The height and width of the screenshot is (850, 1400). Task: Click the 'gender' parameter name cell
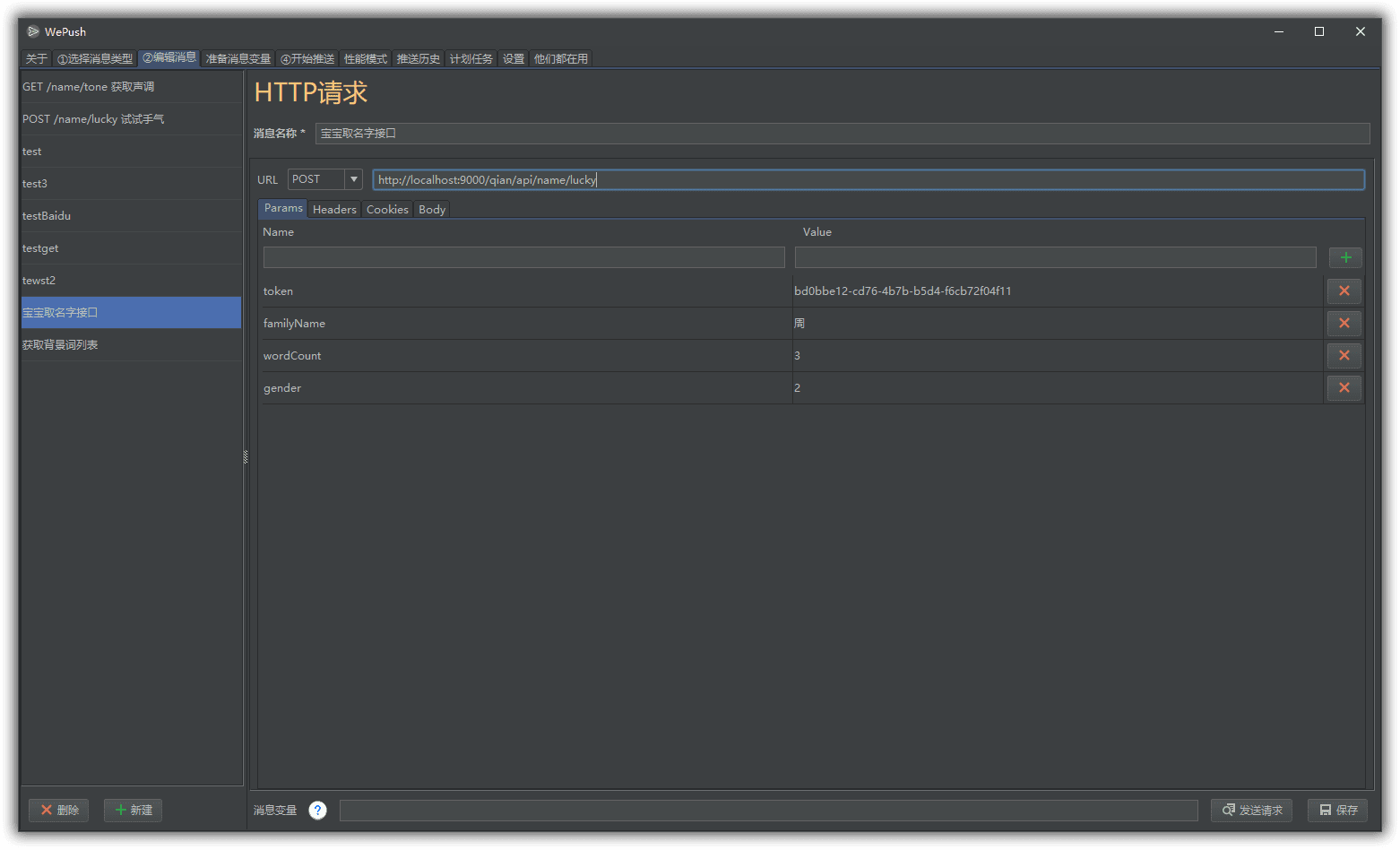tap(526, 388)
